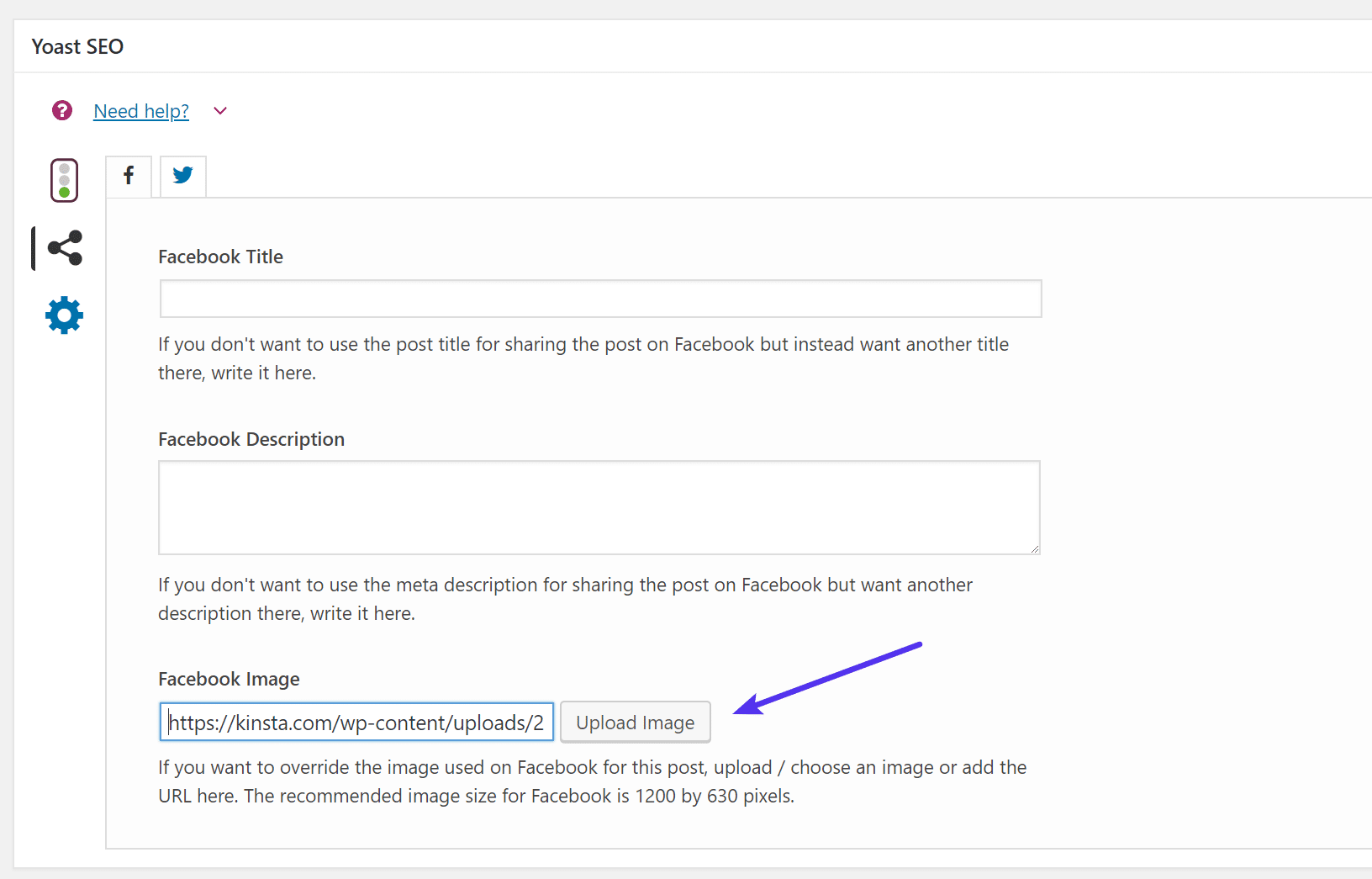This screenshot has height=879, width=1372.
Task: Click the Upload Image button
Action: (635, 722)
